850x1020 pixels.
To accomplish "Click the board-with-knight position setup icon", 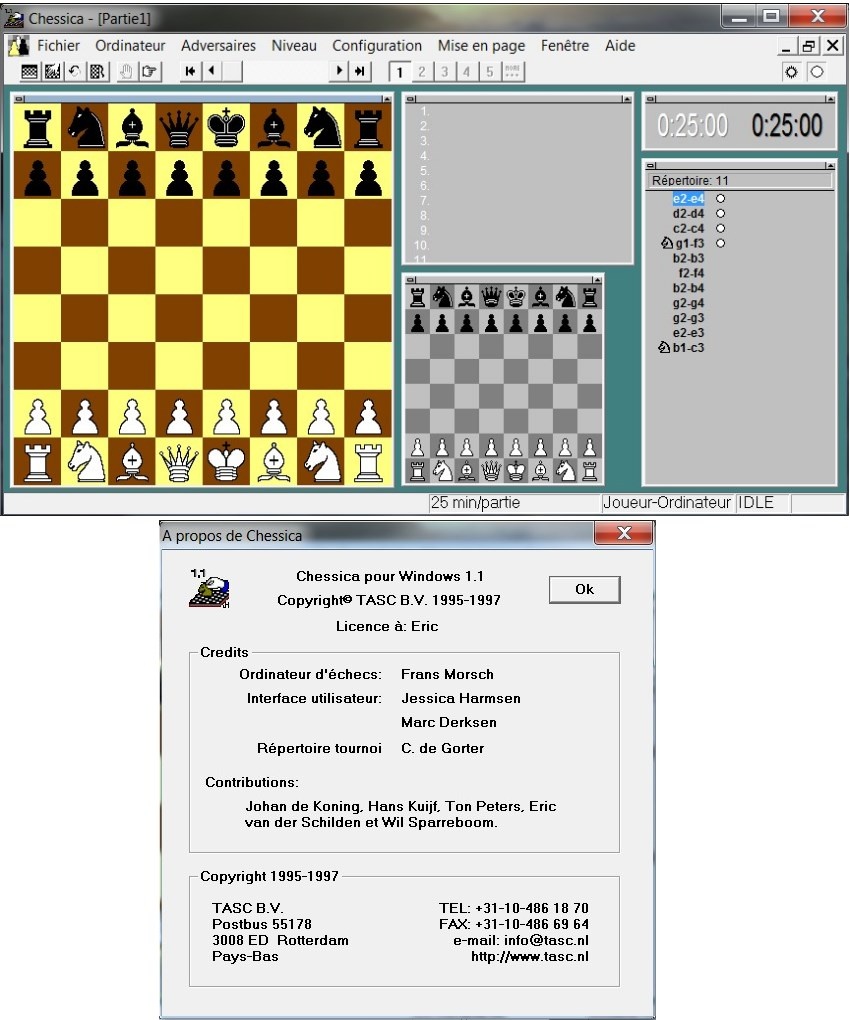I will coord(97,72).
